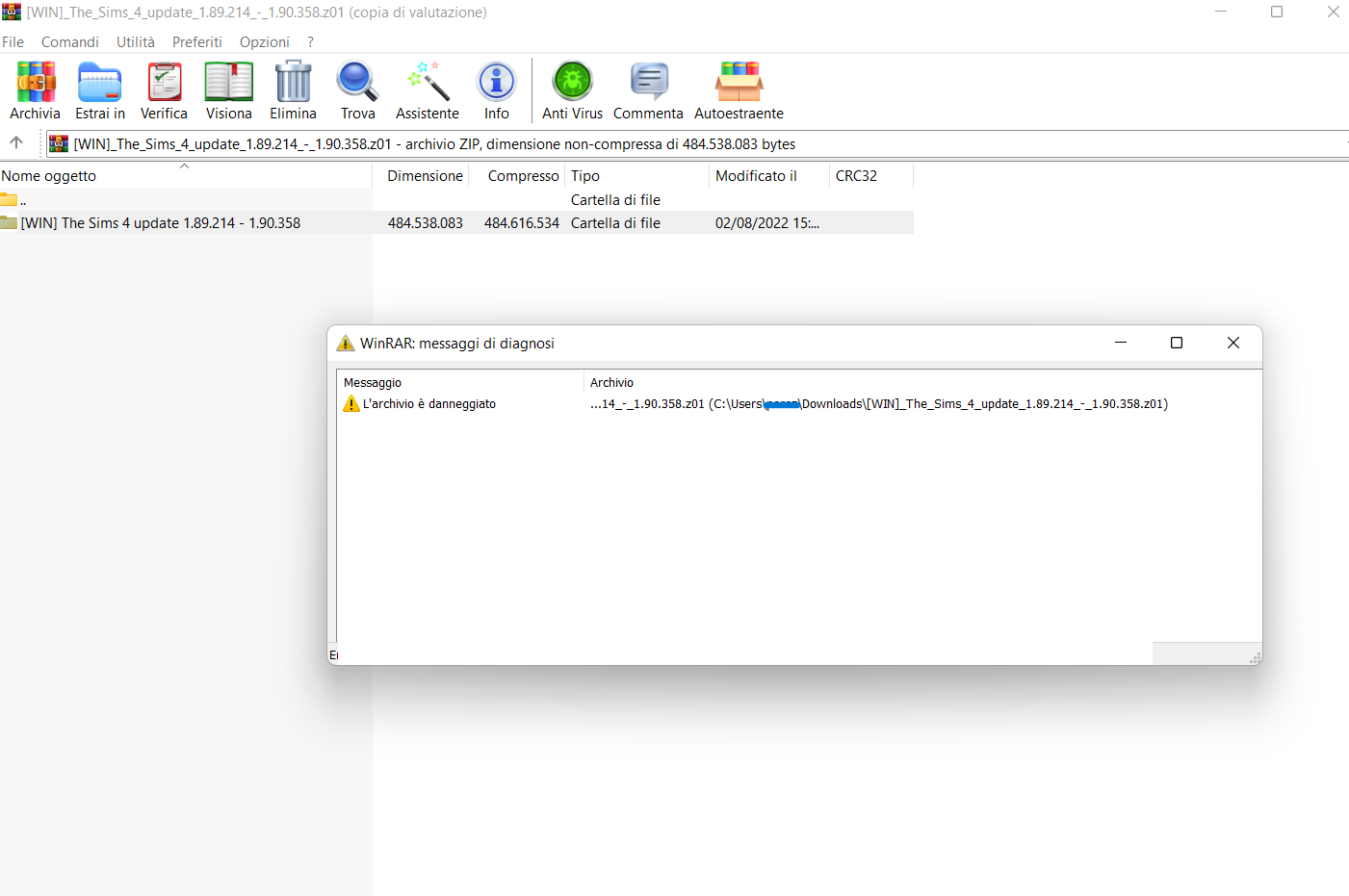The width and height of the screenshot is (1349, 896).
Task: Minimize the diagnostic messages dialog
Action: (x=1121, y=343)
